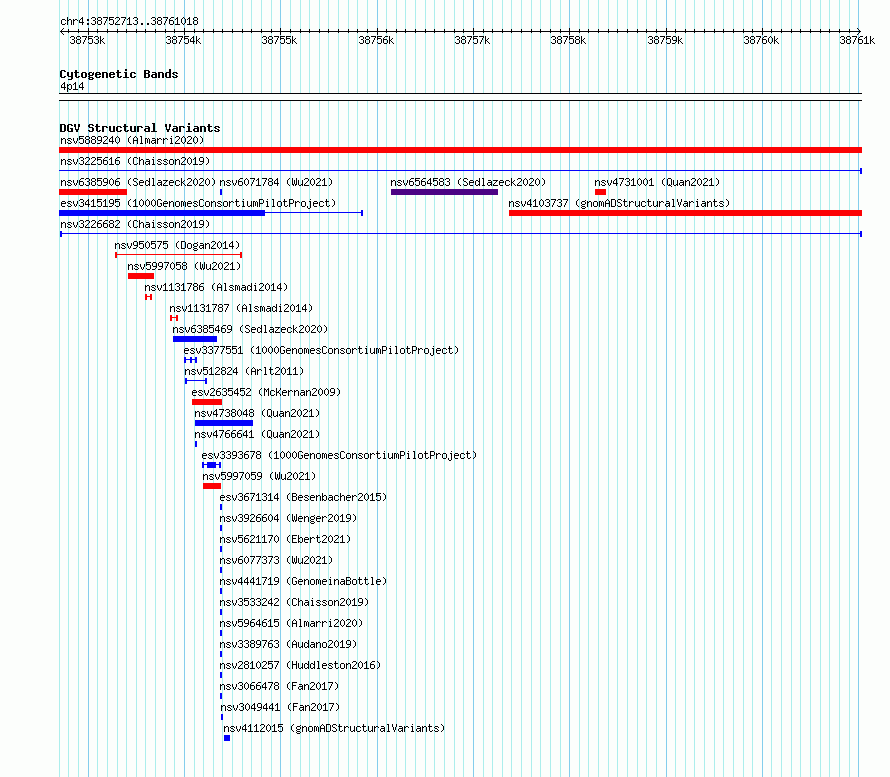Open nsv5997058 (Wu2021) label

(x=184, y=266)
